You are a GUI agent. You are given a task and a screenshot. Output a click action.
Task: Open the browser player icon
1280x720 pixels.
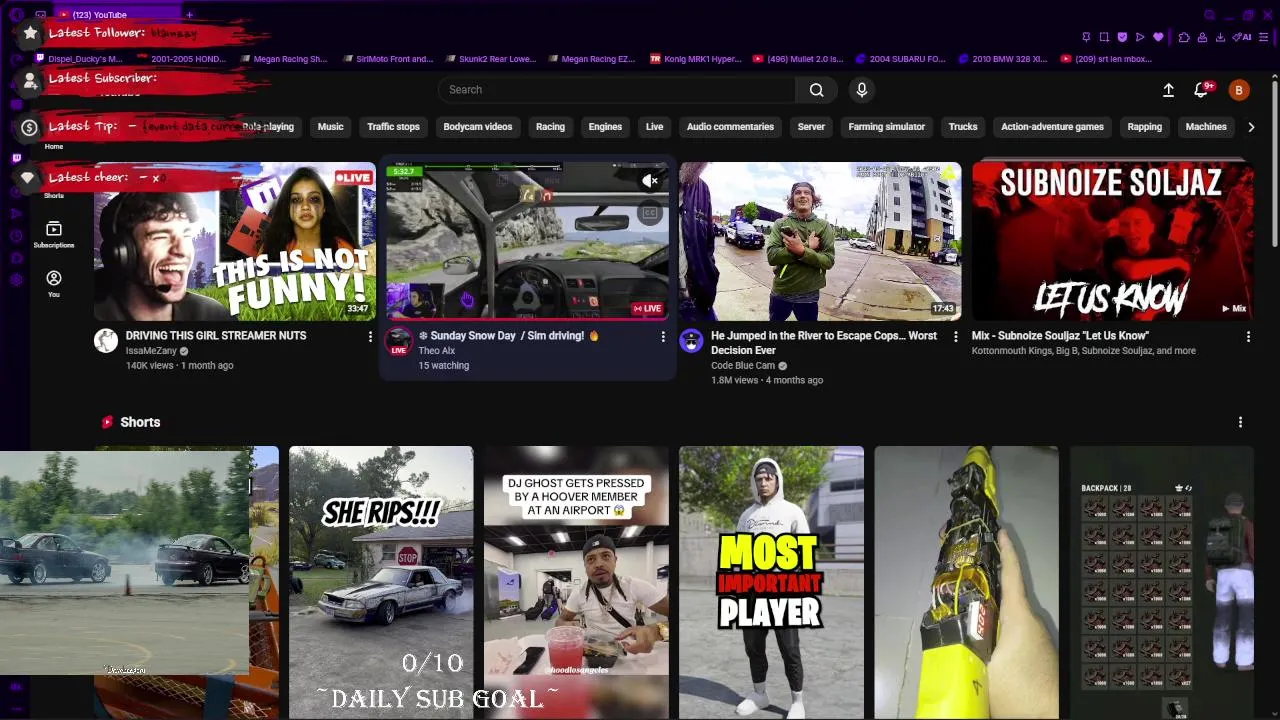tap(1140, 37)
